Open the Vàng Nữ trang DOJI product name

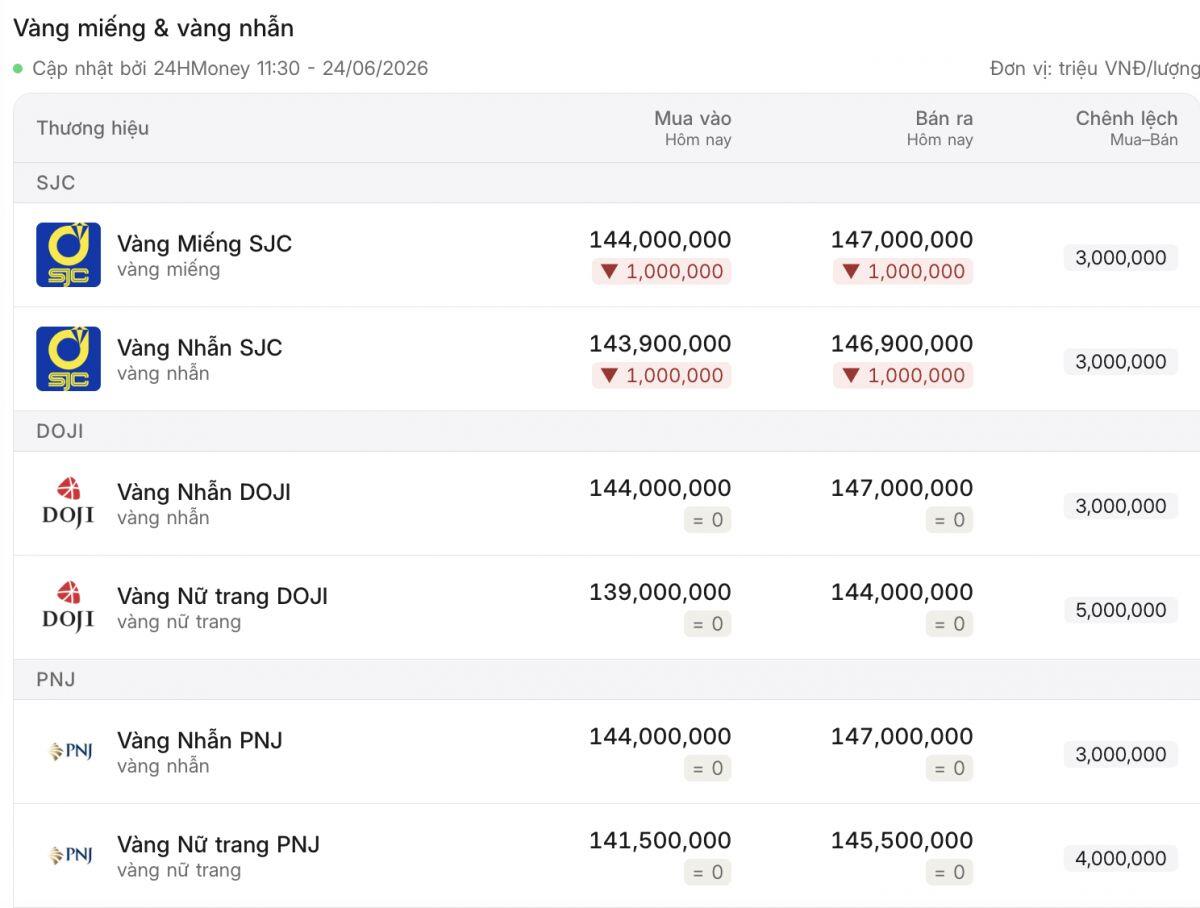coord(222,596)
